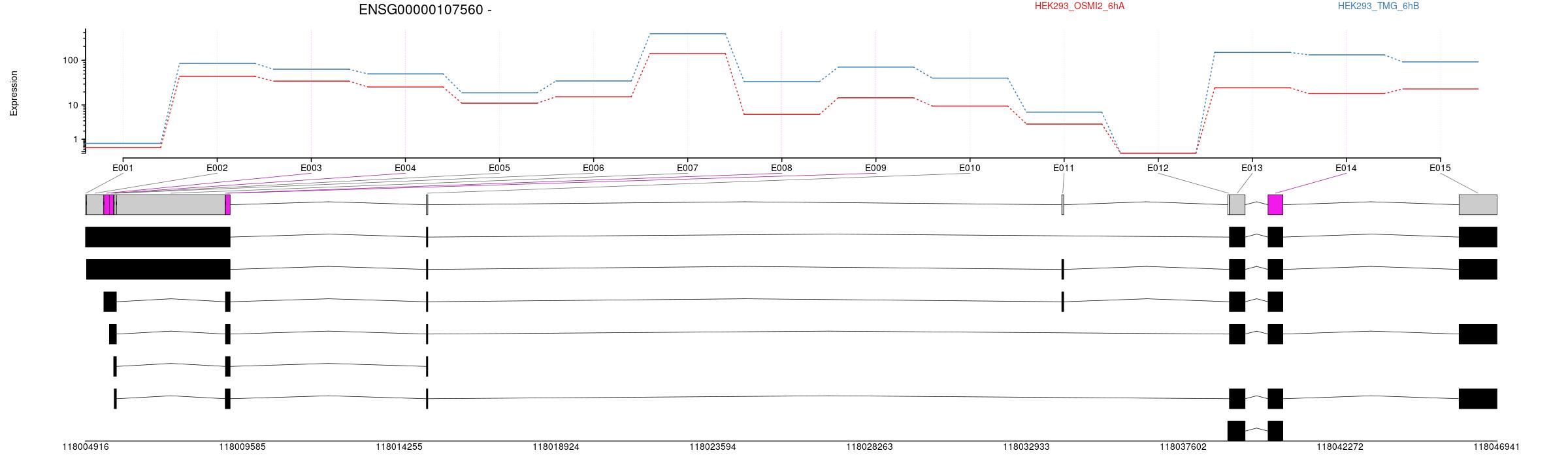
Task: Click exon label E002
Action: point(217,168)
